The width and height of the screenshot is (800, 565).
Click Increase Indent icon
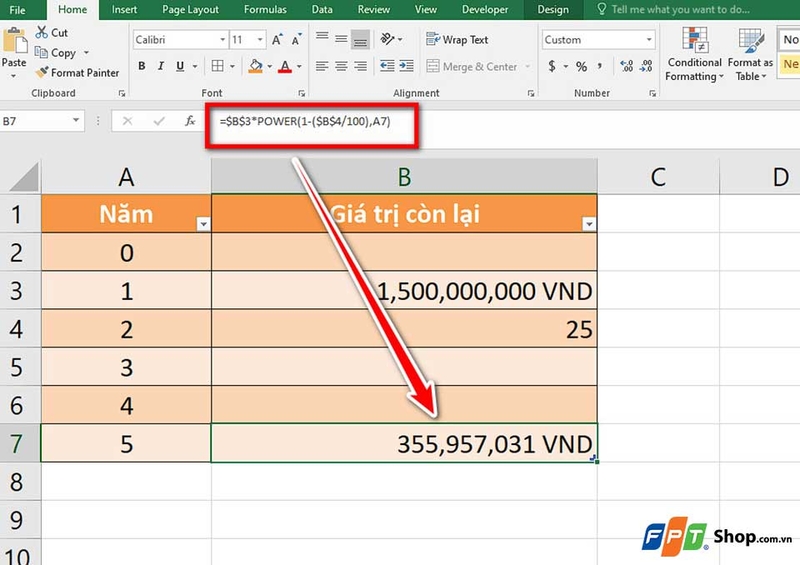pos(407,66)
